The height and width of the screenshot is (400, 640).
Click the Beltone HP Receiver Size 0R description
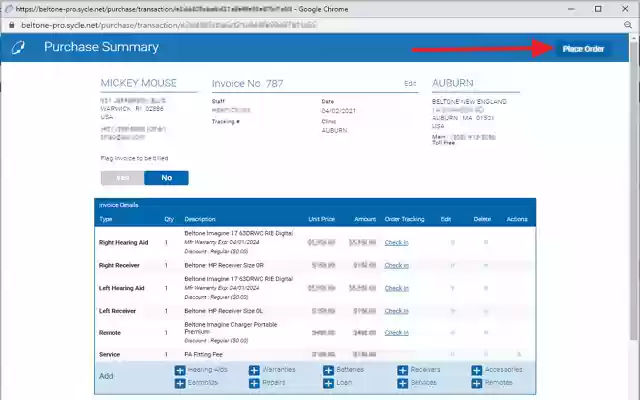coord(224,265)
